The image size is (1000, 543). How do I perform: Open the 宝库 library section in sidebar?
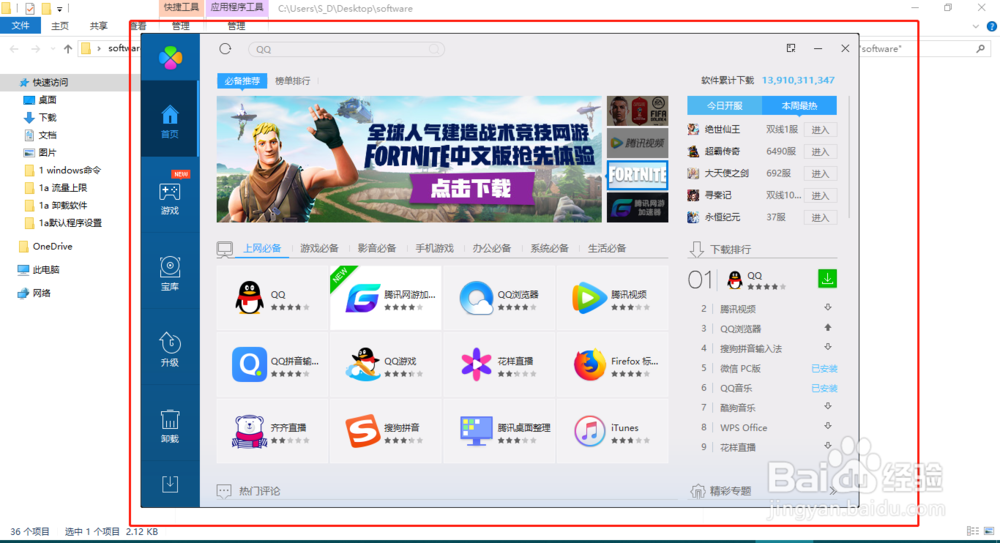170,274
